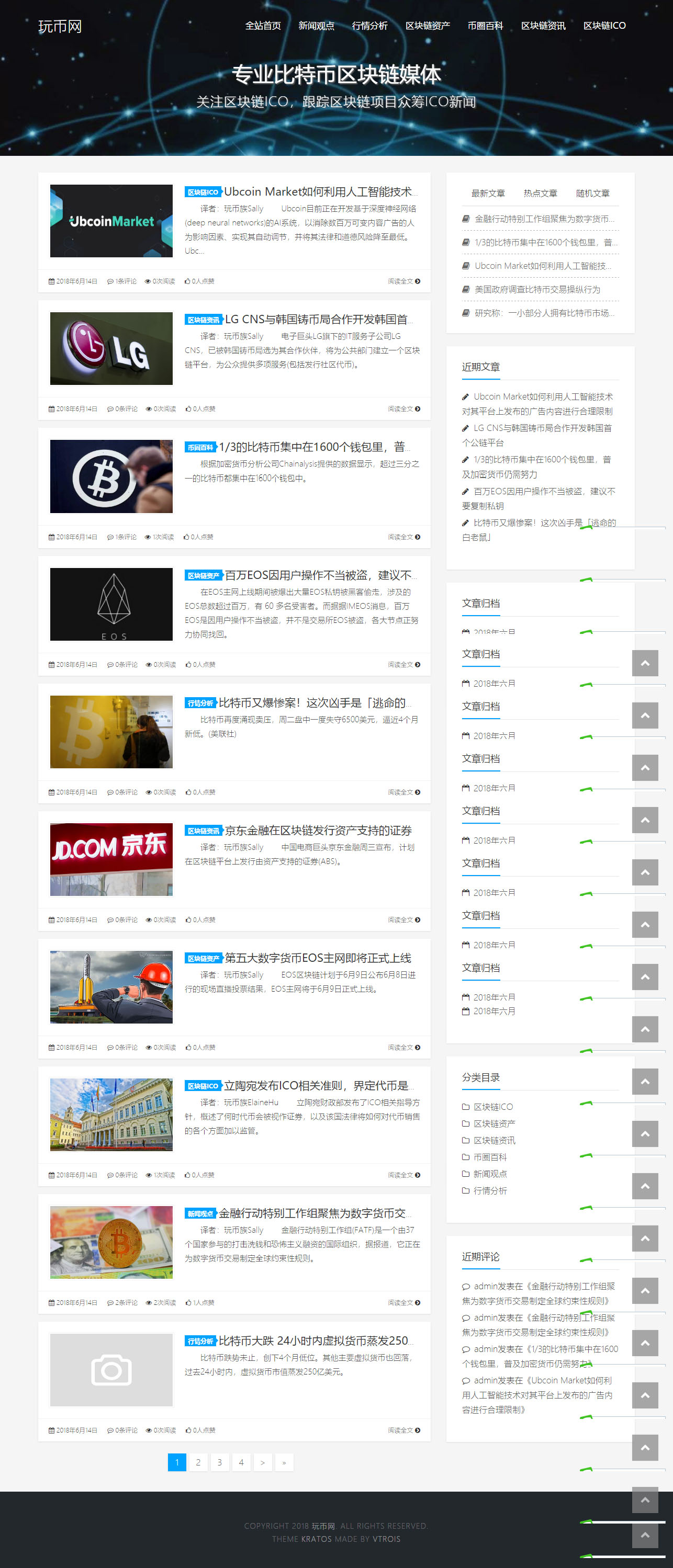Open LG CNS与韩国铸币局 link in 近期文章 list

[537, 435]
